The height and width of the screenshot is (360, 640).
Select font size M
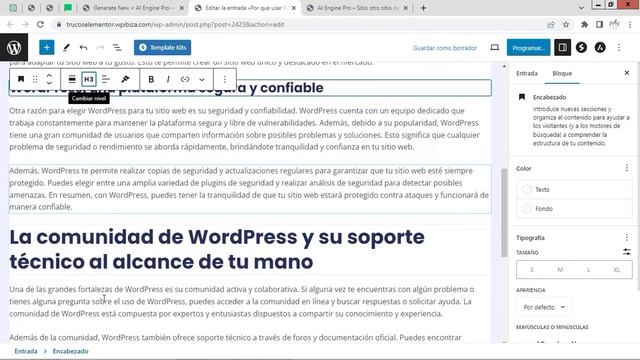click(560, 270)
